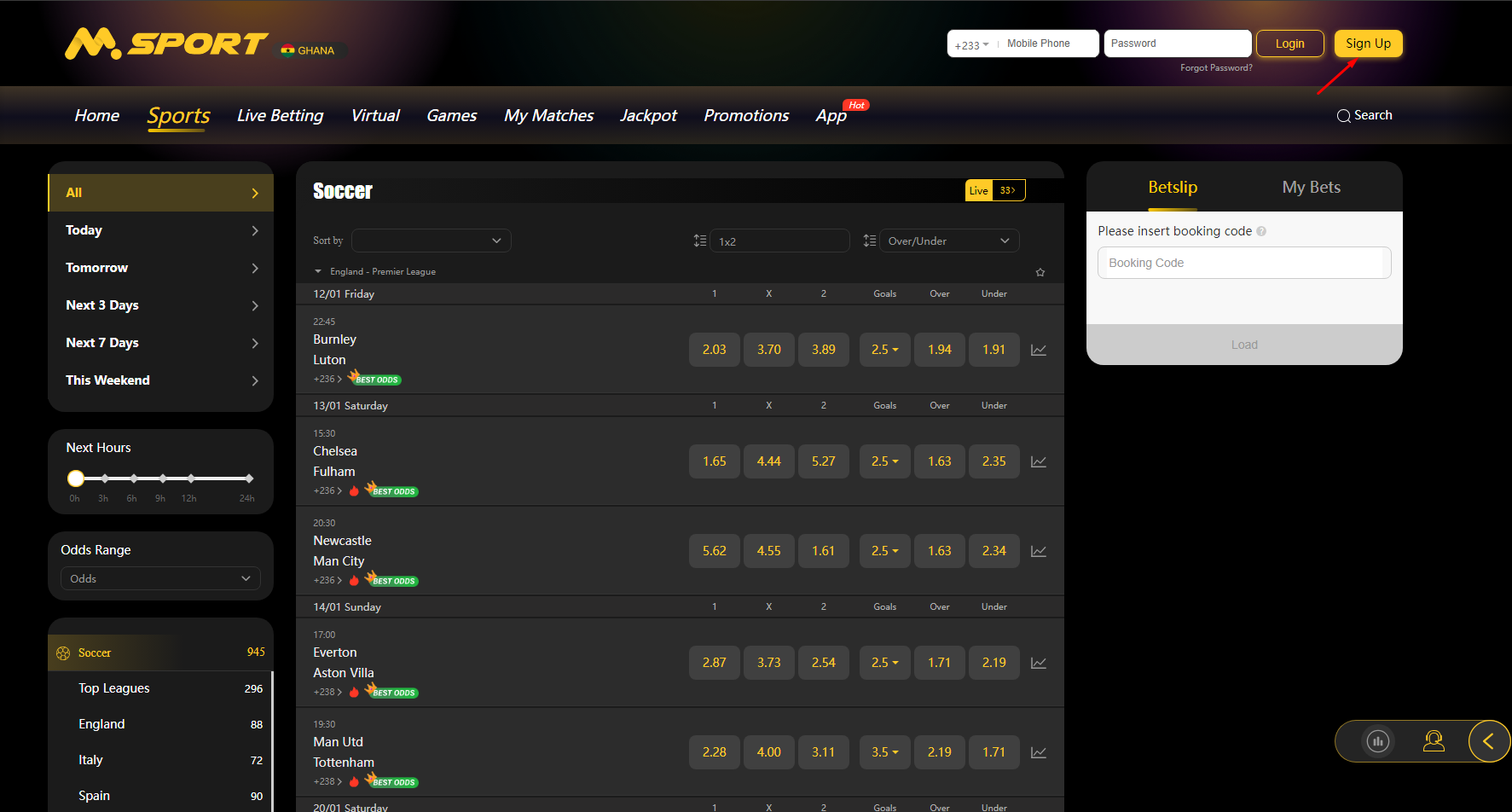The width and height of the screenshot is (1512, 812).
Task: Open the Live 33 matches button
Action: [x=995, y=190]
